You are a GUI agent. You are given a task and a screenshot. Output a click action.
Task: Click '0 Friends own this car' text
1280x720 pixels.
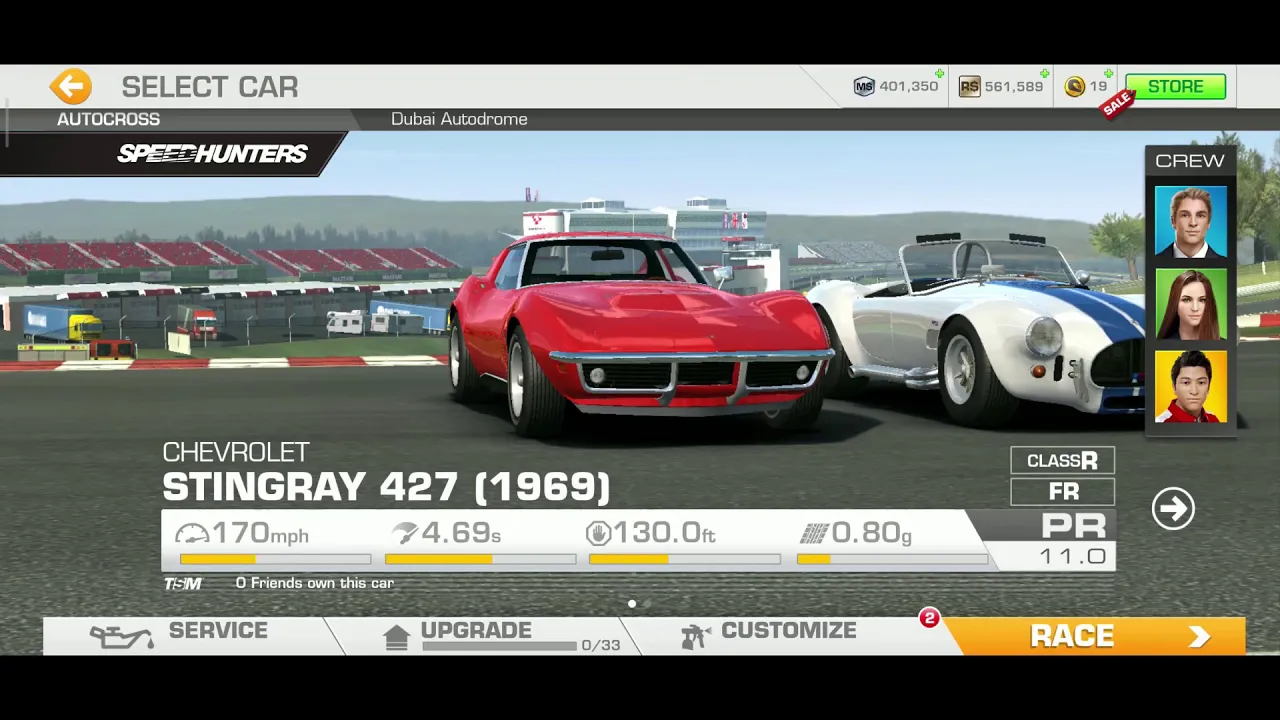[315, 583]
